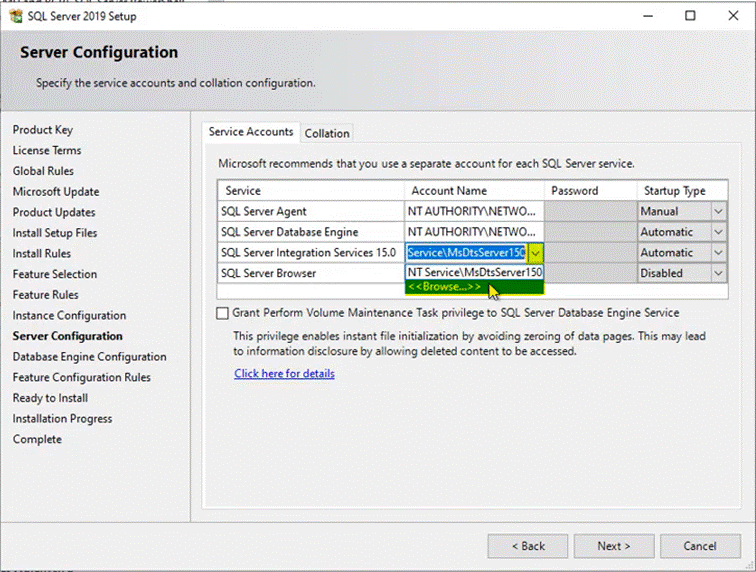Click Complete step in sidebar
This screenshot has height=572, width=756.
pyautogui.click(x=38, y=439)
